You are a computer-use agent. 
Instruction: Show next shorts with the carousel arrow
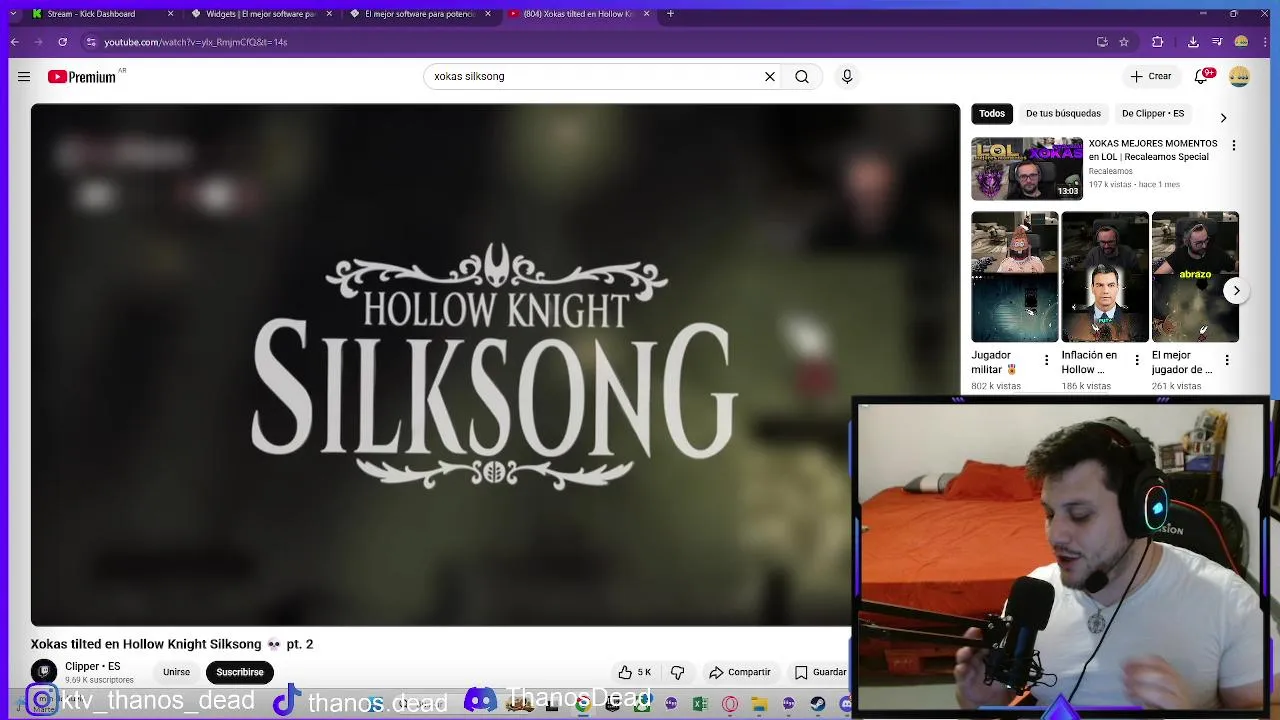1236,291
